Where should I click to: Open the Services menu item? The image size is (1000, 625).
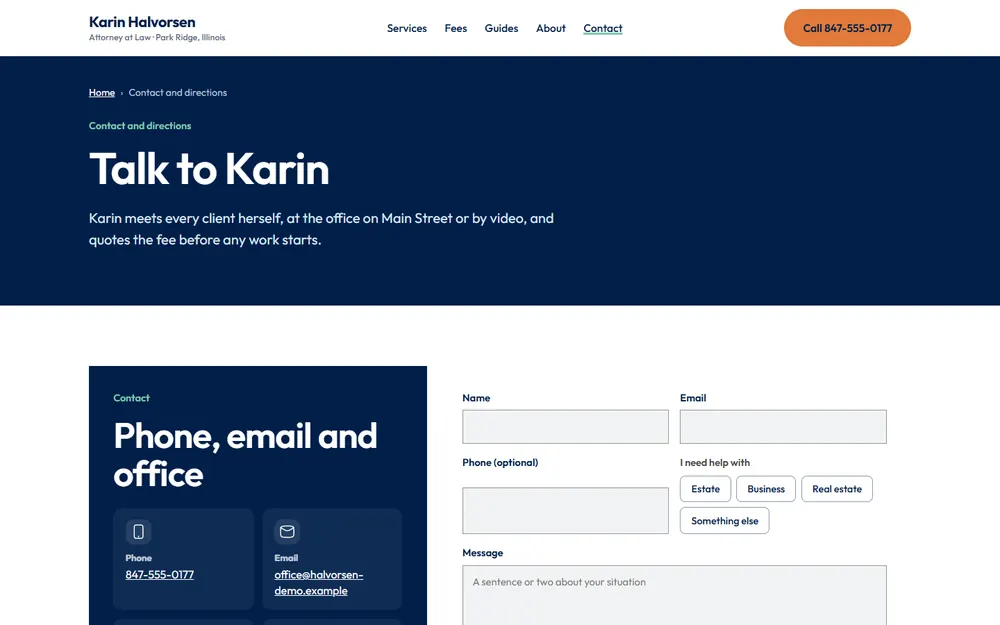click(x=407, y=28)
